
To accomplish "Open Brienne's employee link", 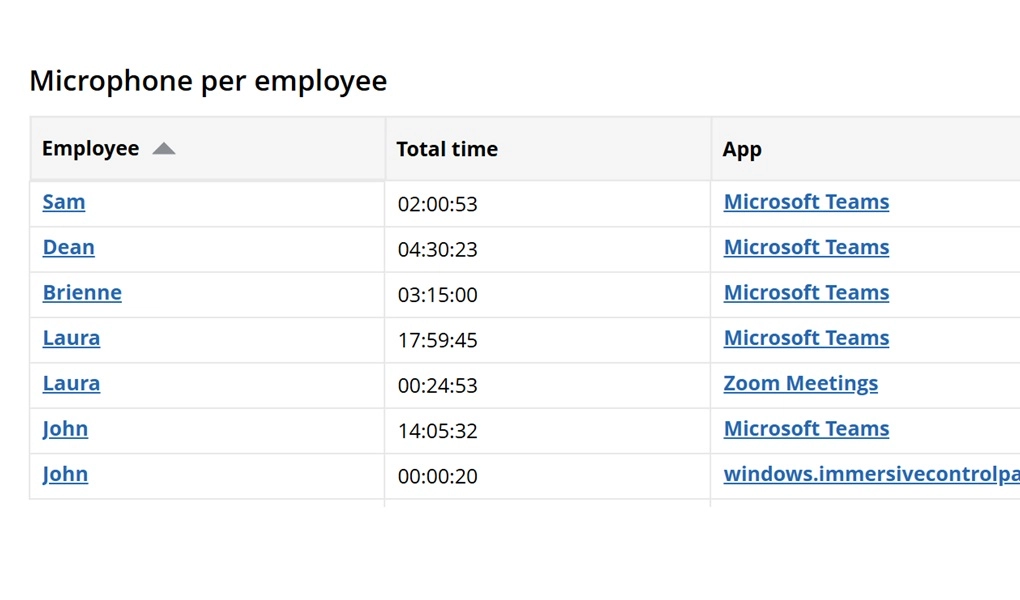I will coord(82,293).
